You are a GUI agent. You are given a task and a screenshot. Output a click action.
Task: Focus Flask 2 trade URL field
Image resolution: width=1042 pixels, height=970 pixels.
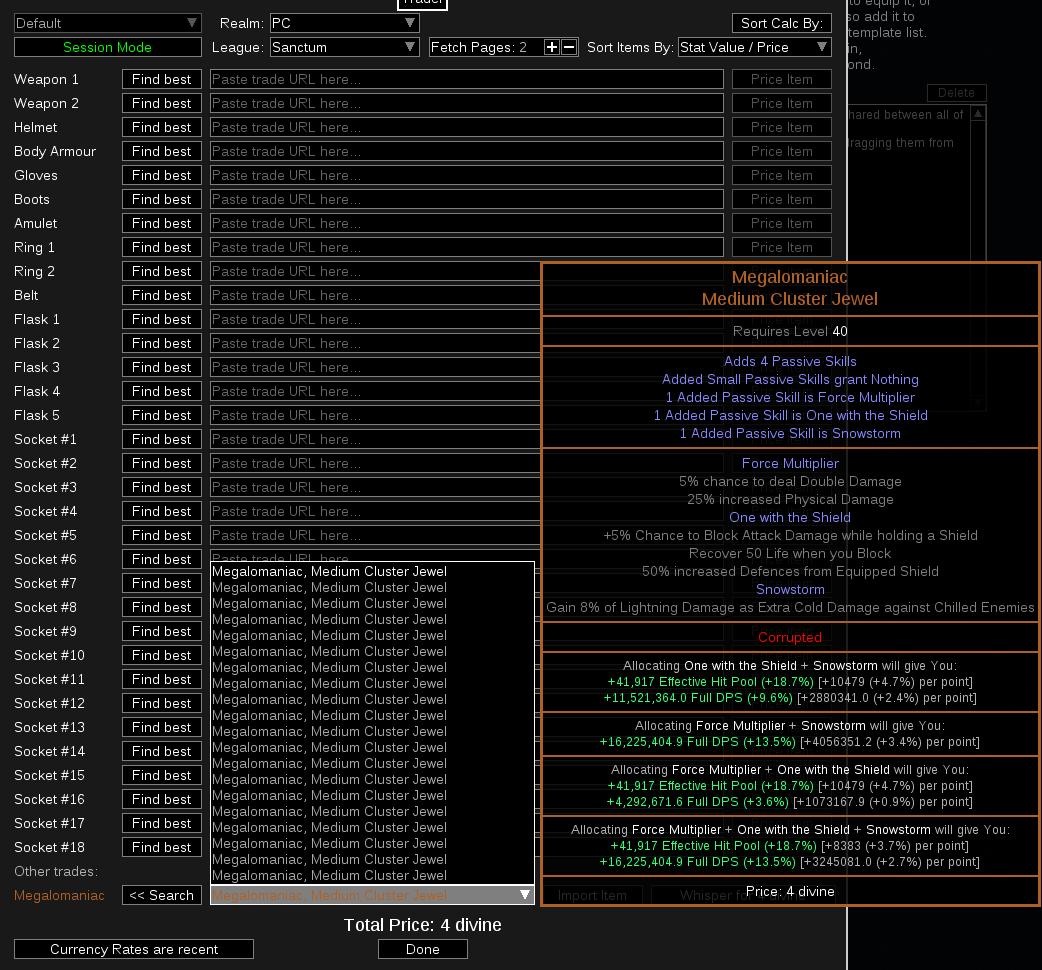(x=375, y=343)
